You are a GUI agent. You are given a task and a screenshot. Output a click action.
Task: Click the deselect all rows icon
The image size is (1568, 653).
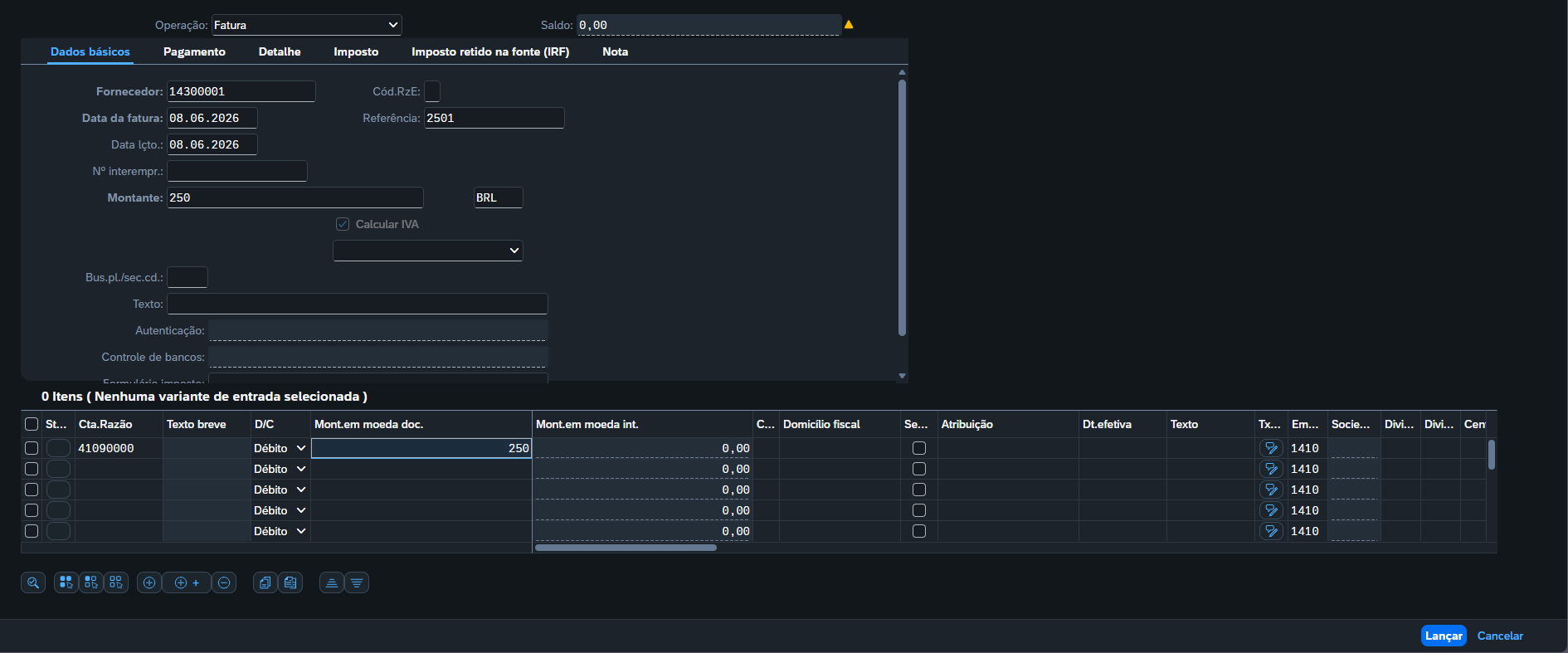point(116,582)
